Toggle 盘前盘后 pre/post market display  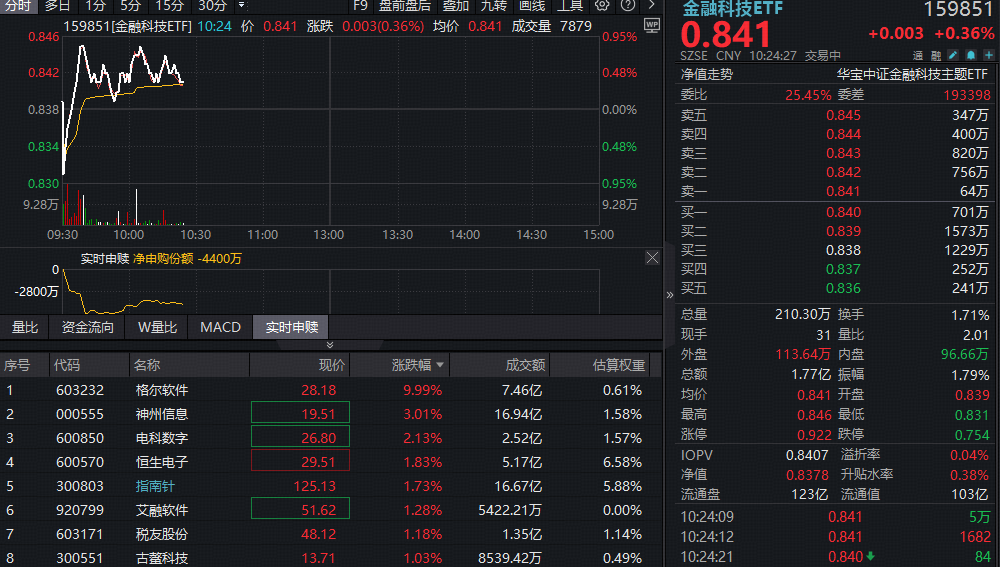[x=405, y=5]
